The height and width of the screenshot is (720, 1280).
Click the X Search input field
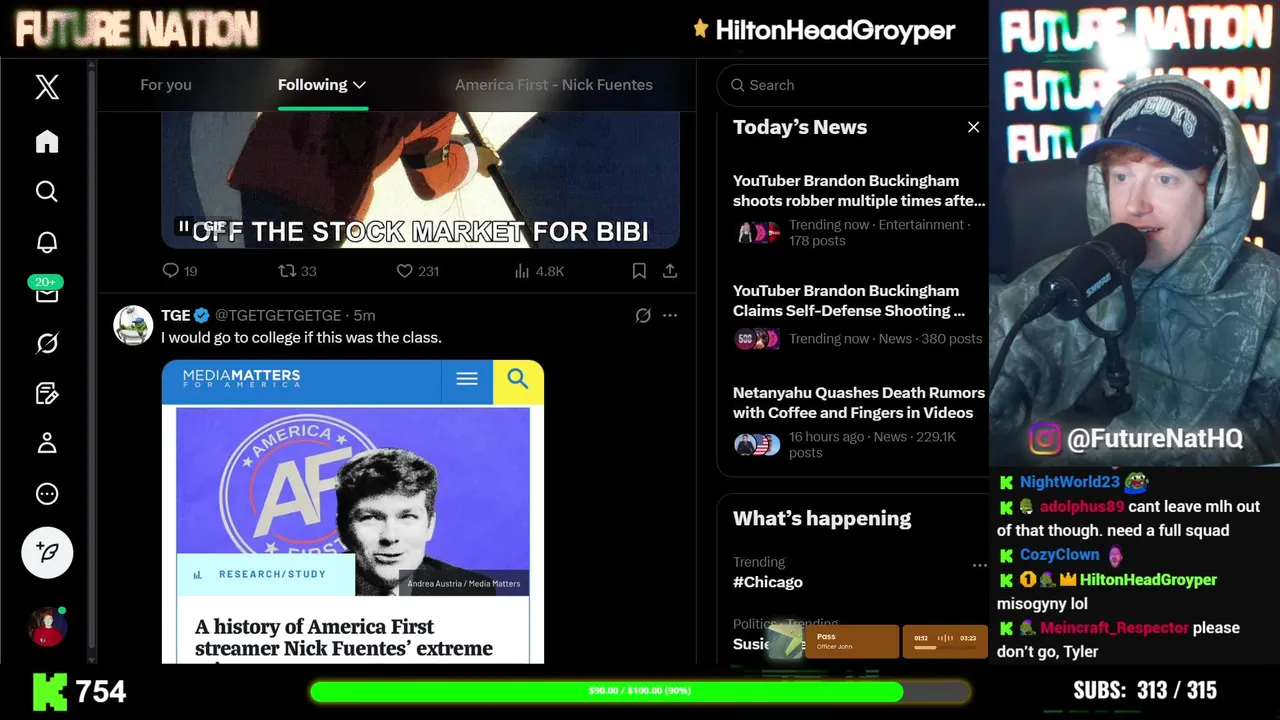pos(853,85)
